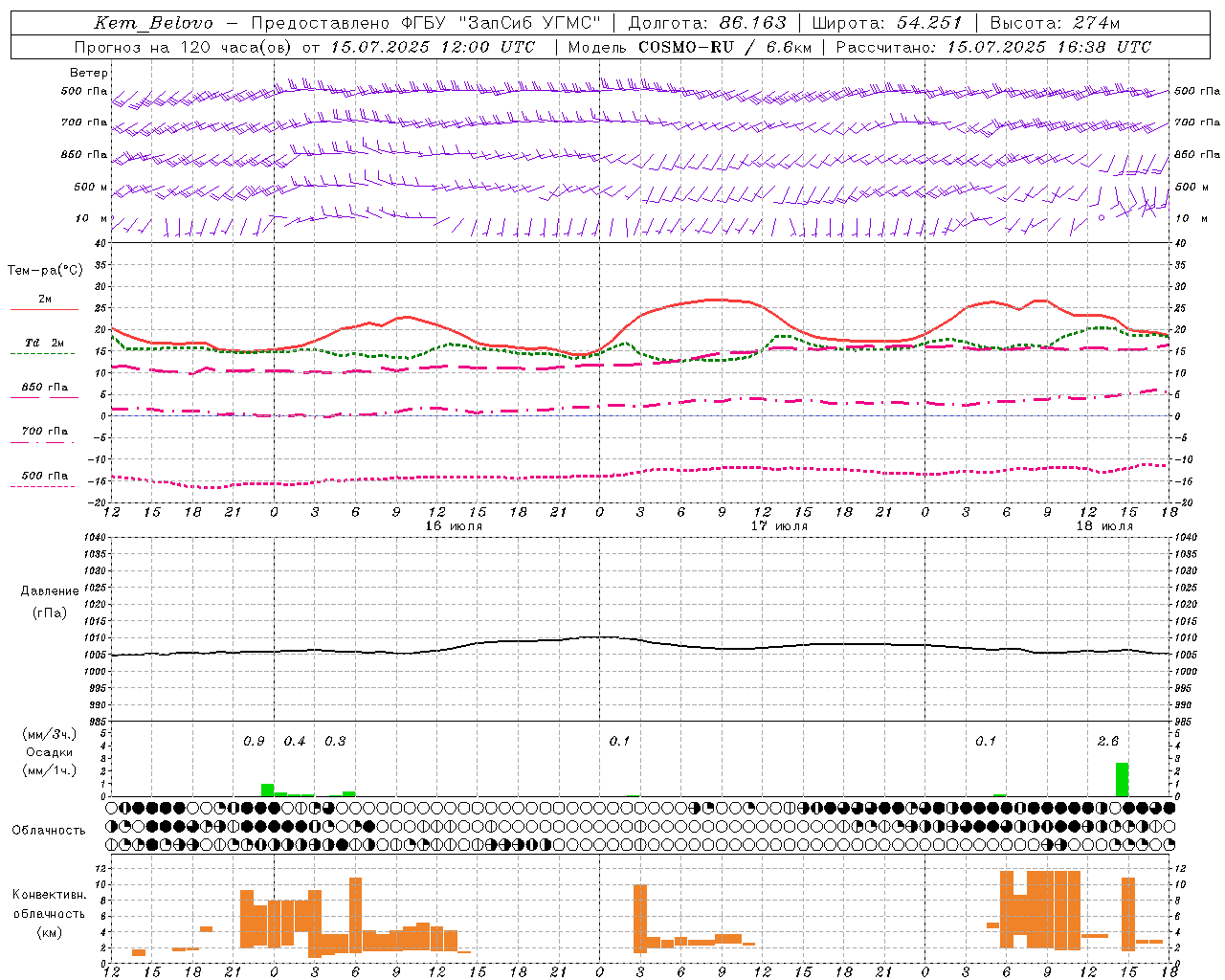The image size is (1225, 980).
Task: Click the Осадки precipitation label
Action: [49, 752]
